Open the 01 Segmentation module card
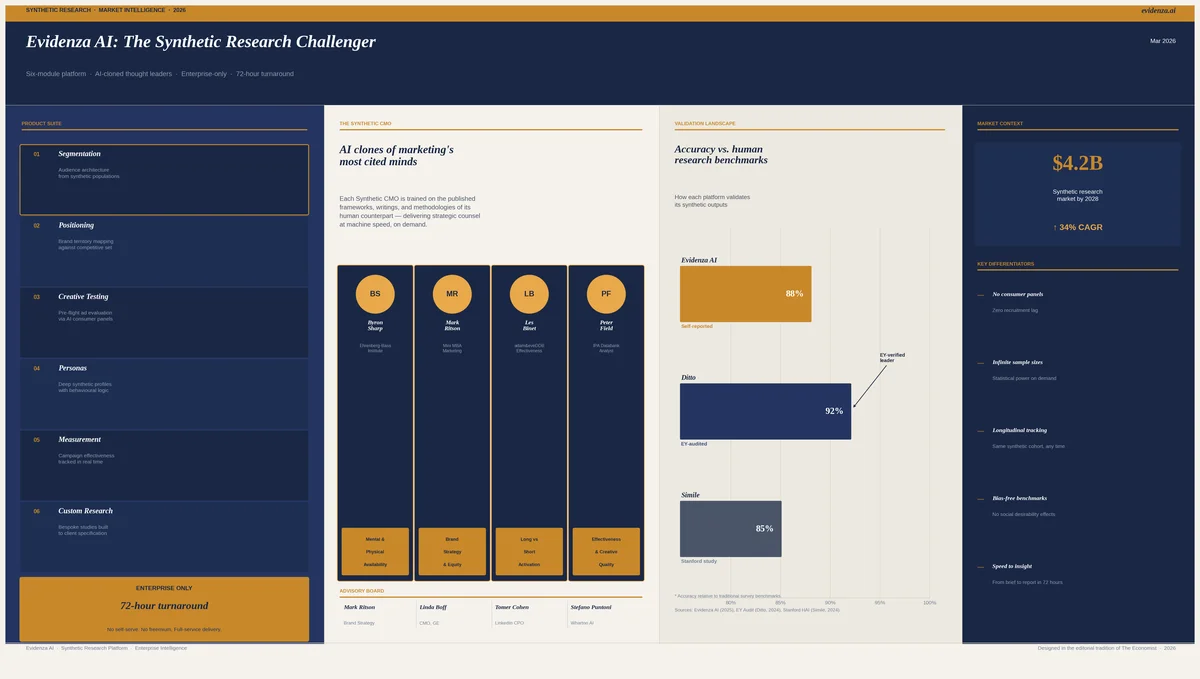The width and height of the screenshot is (1200, 679). pos(164,180)
